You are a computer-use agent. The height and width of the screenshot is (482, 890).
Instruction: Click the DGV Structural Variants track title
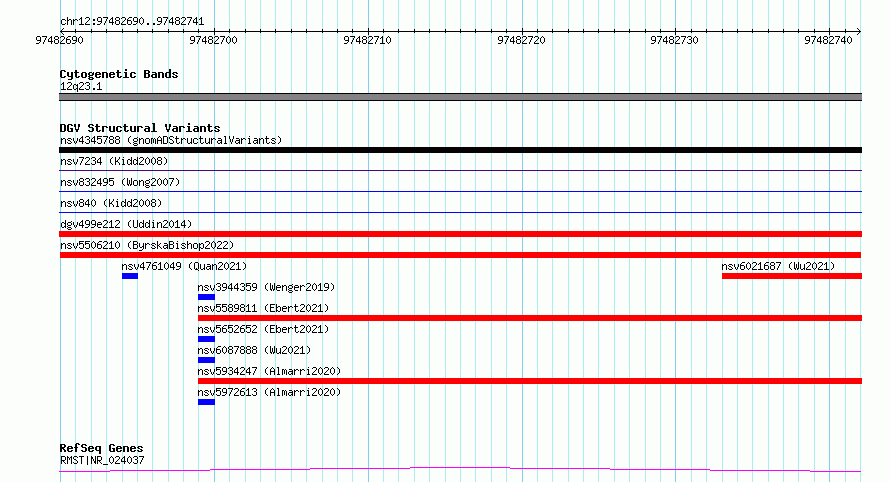(140, 128)
